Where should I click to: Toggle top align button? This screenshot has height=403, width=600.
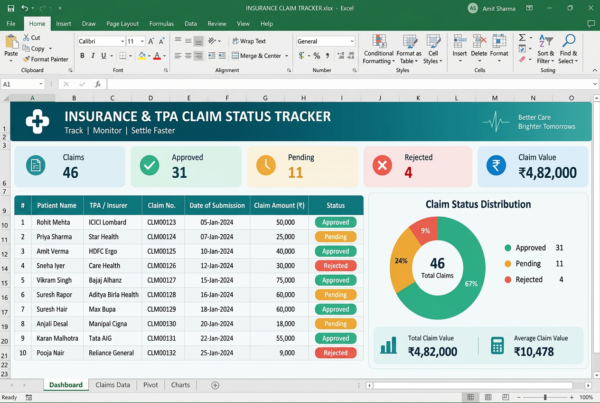pos(178,40)
